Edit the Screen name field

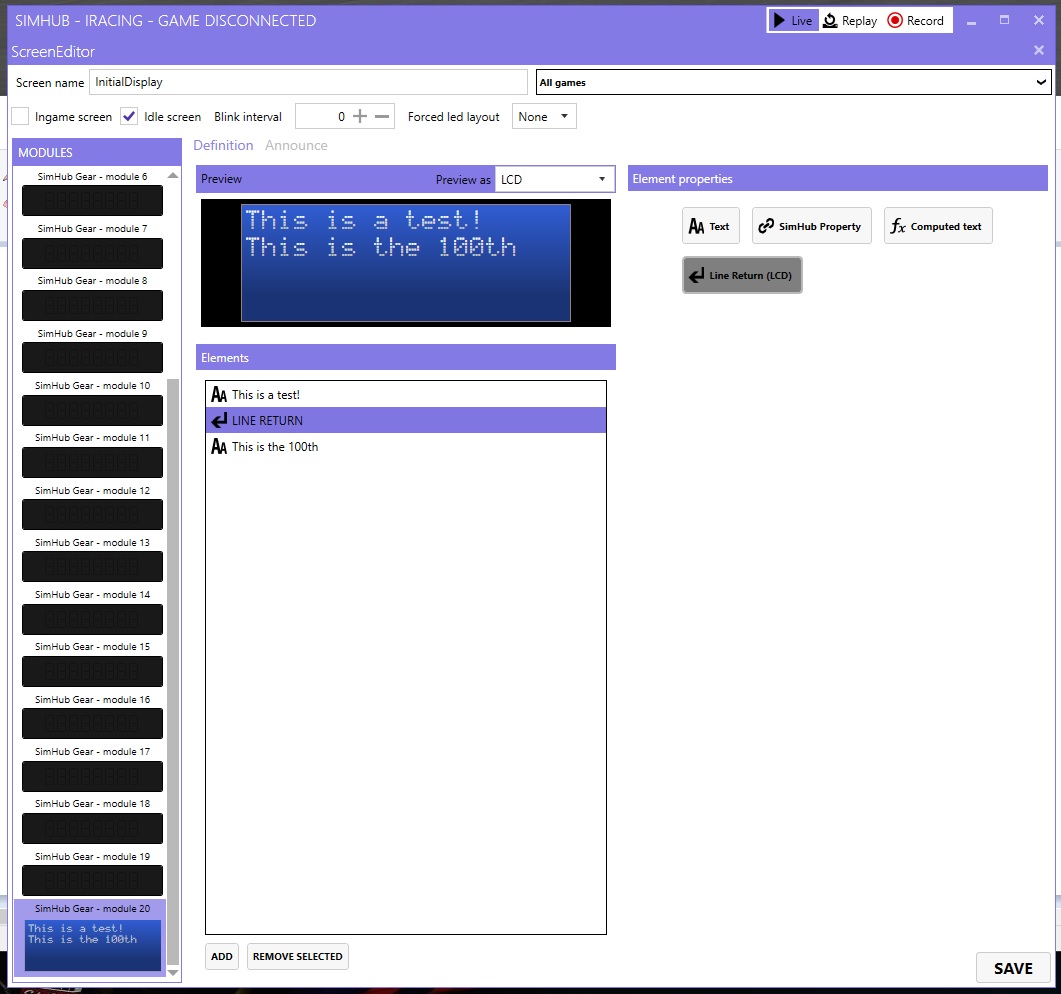point(308,82)
